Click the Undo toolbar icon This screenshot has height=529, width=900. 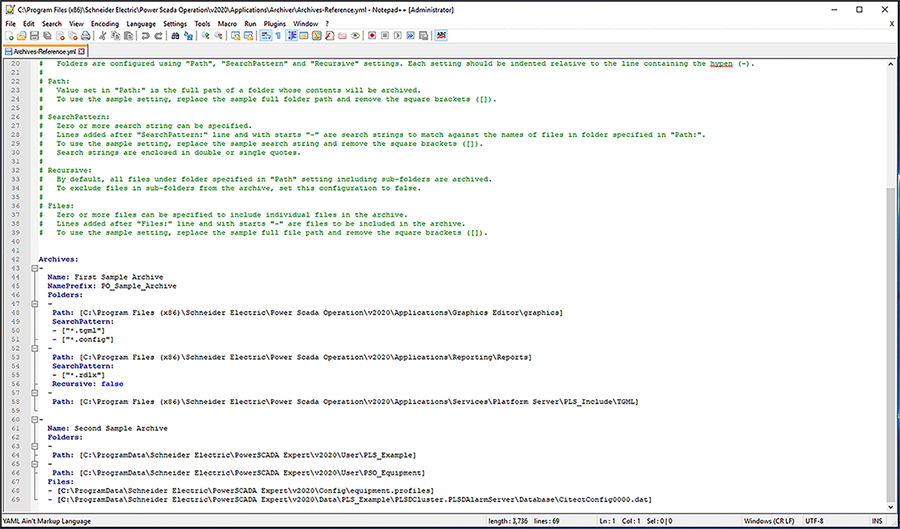pos(146,35)
